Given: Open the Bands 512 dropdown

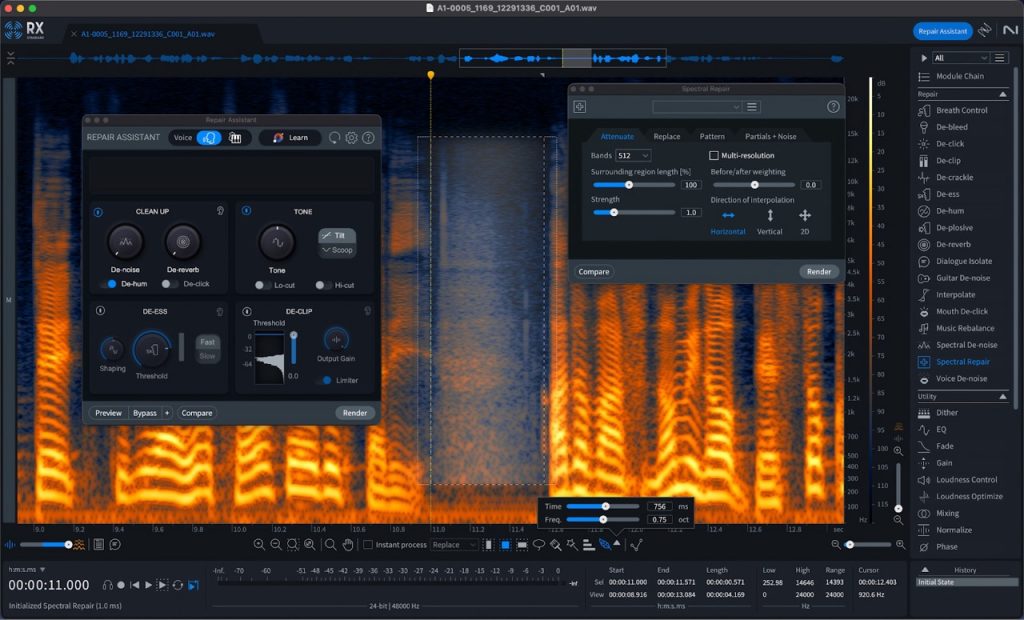Looking at the screenshot, I should tap(633, 156).
